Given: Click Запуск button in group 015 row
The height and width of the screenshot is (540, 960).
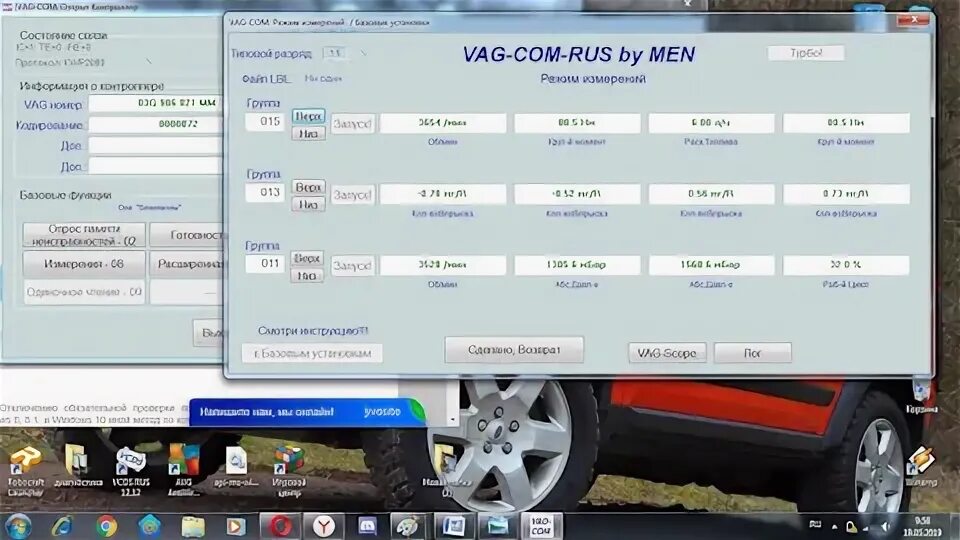Looking at the screenshot, I should [x=353, y=124].
